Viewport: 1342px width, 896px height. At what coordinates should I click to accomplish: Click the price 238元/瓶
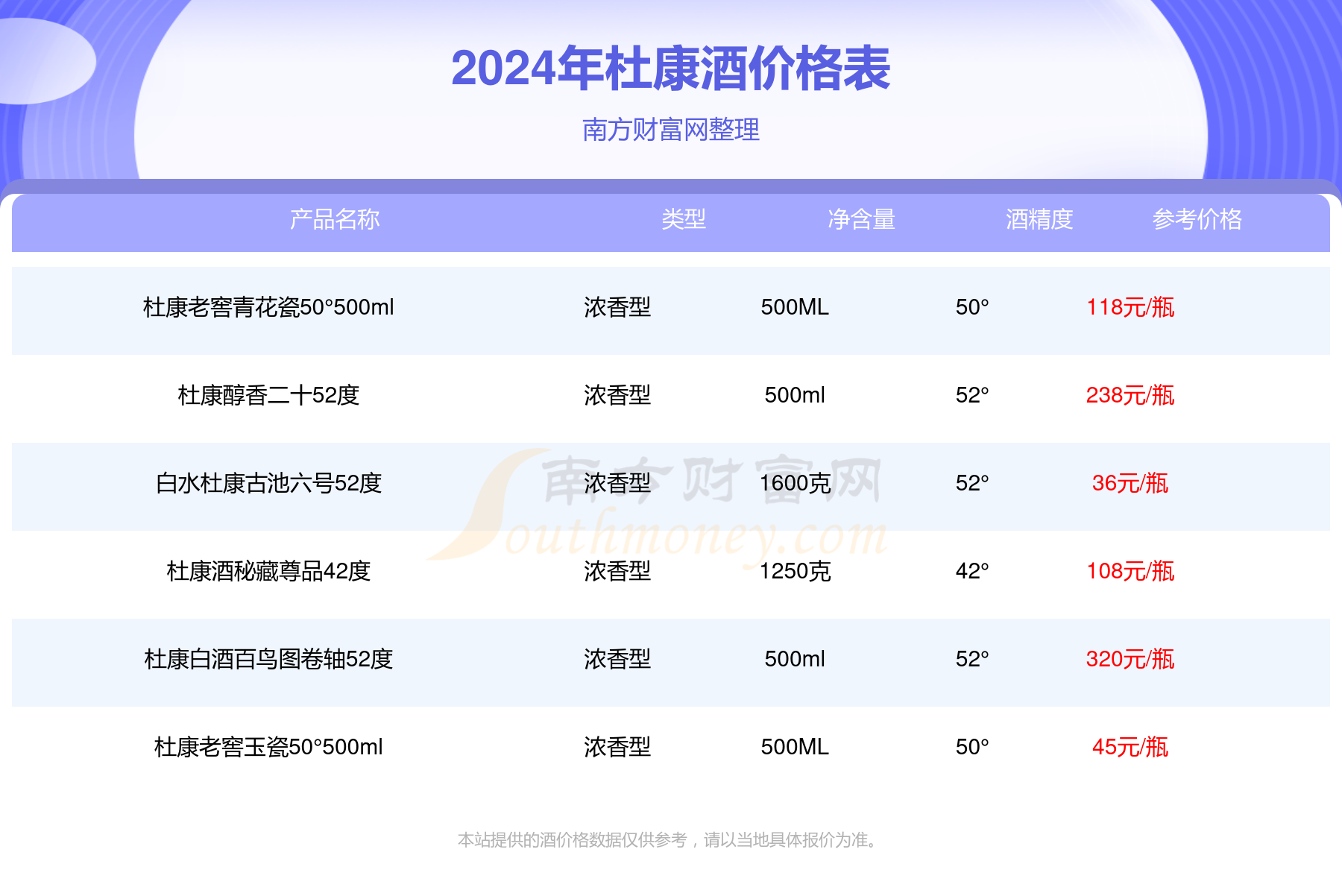click(1130, 395)
